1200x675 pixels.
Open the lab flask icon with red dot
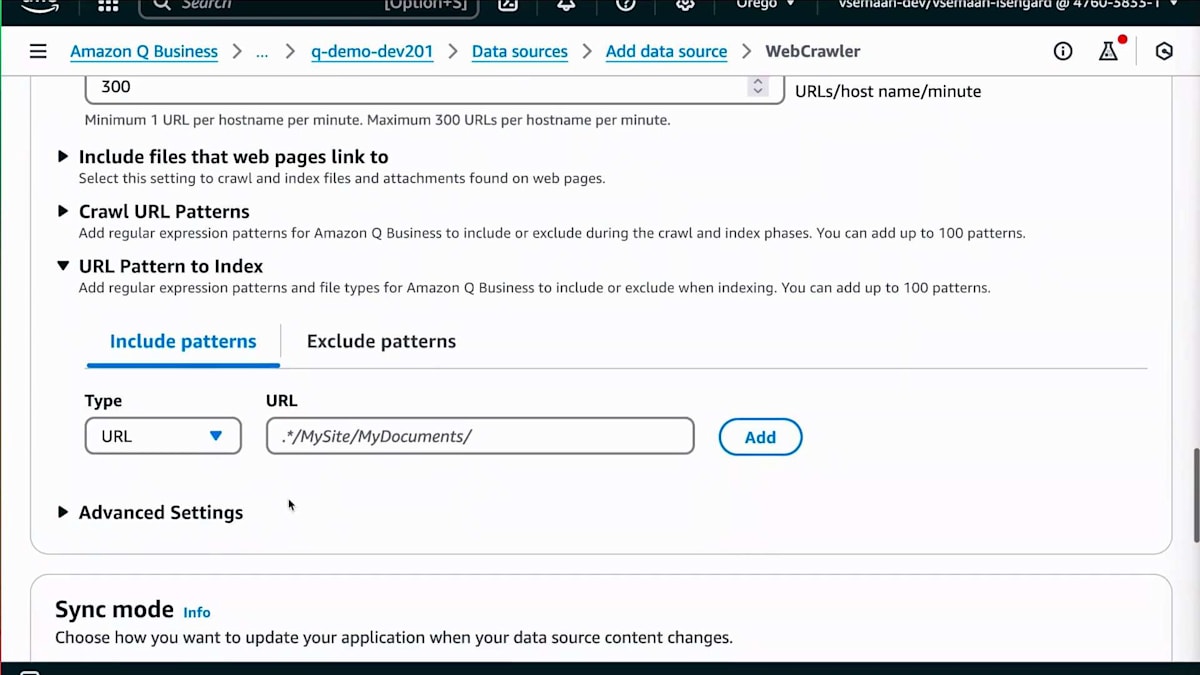click(1109, 50)
